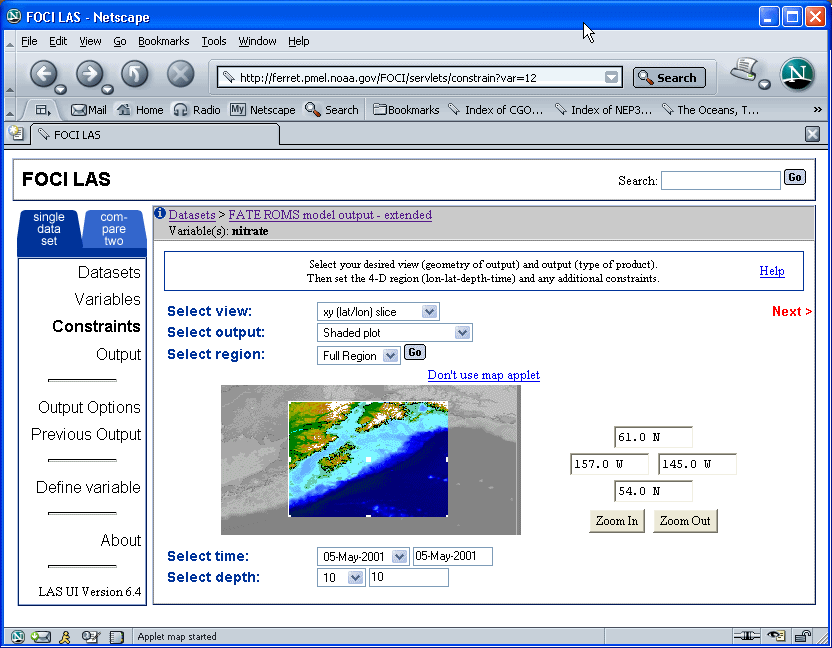This screenshot has height=648, width=832.
Task: Click the blue info icon beside Datasets
Action: [159, 213]
